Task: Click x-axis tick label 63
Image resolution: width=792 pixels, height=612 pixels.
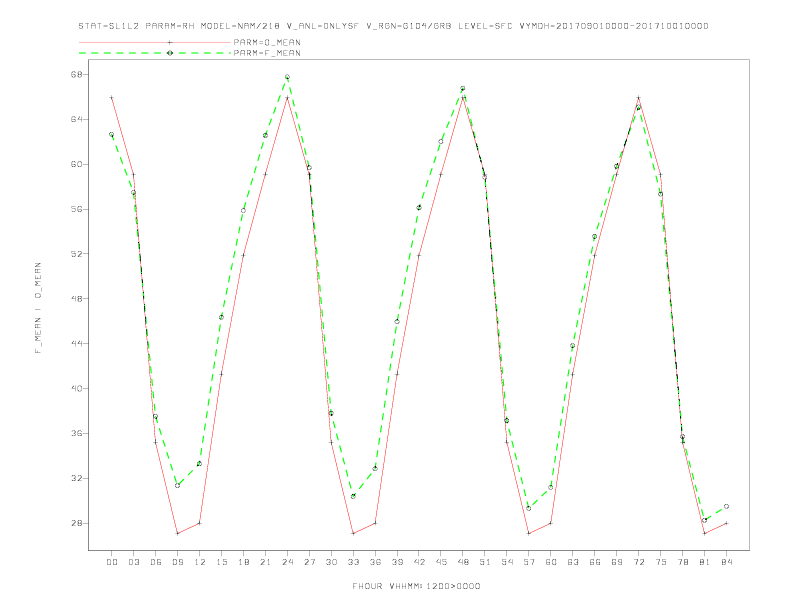Action: 573,562
